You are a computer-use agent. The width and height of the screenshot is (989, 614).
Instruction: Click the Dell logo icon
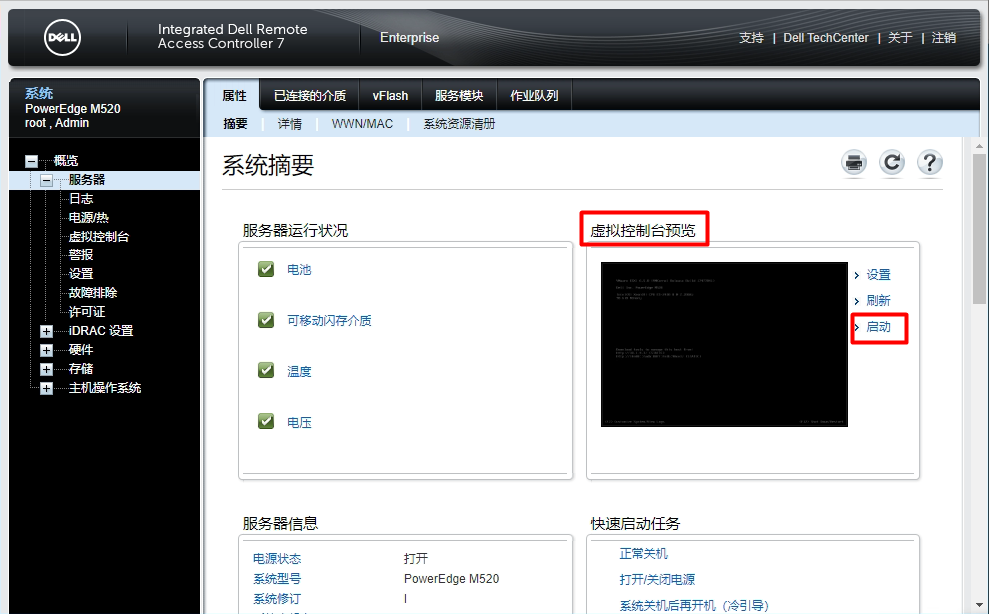pyautogui.click(x=62, y=37)
